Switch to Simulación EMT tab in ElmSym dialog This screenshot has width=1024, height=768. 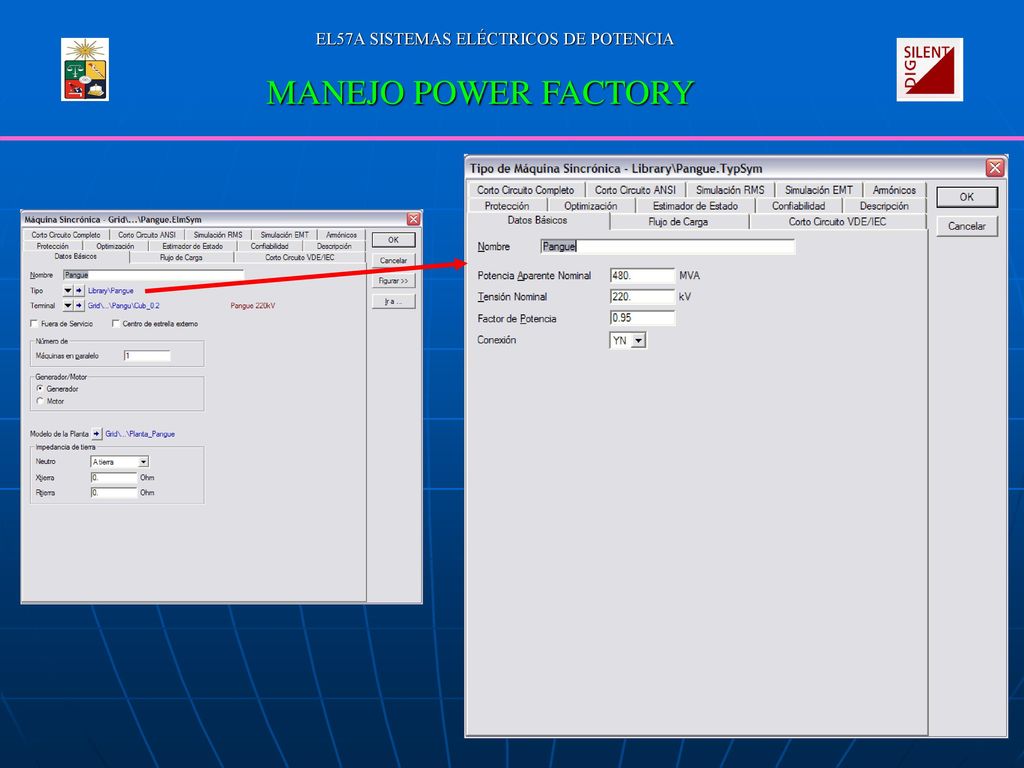click(x=285, y=235)
